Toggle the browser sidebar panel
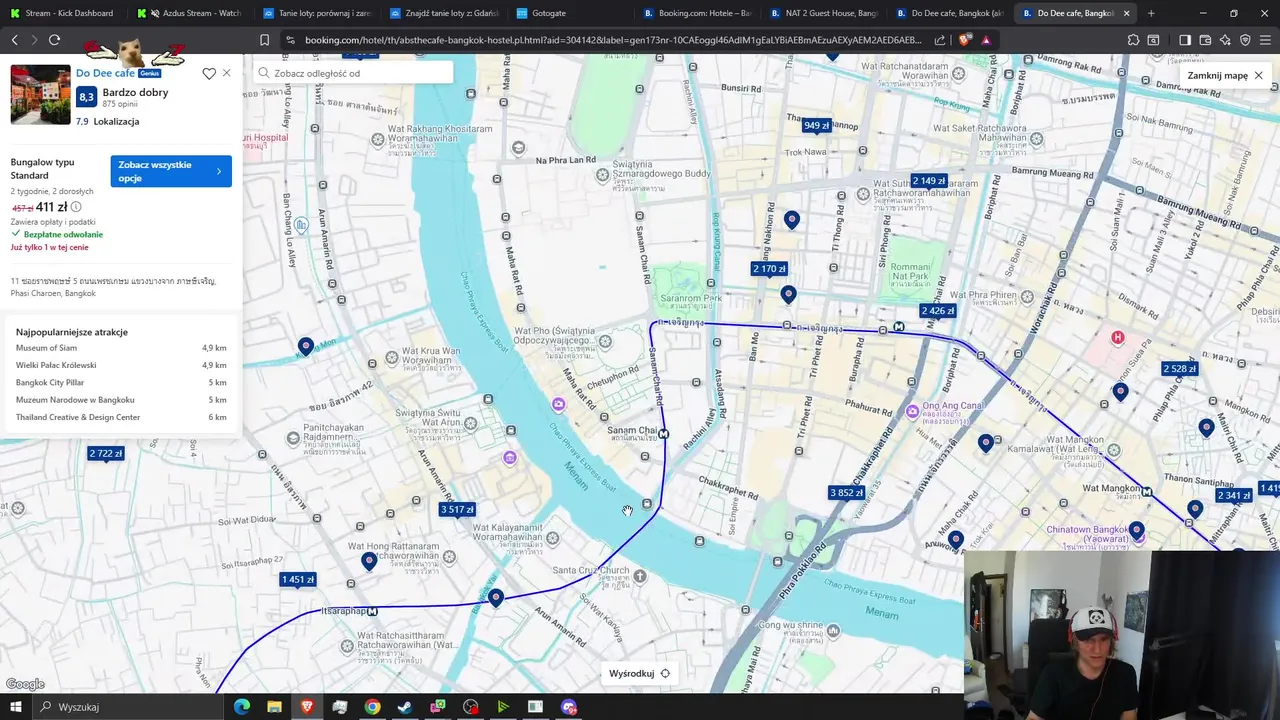 (x=1184, y=40)
